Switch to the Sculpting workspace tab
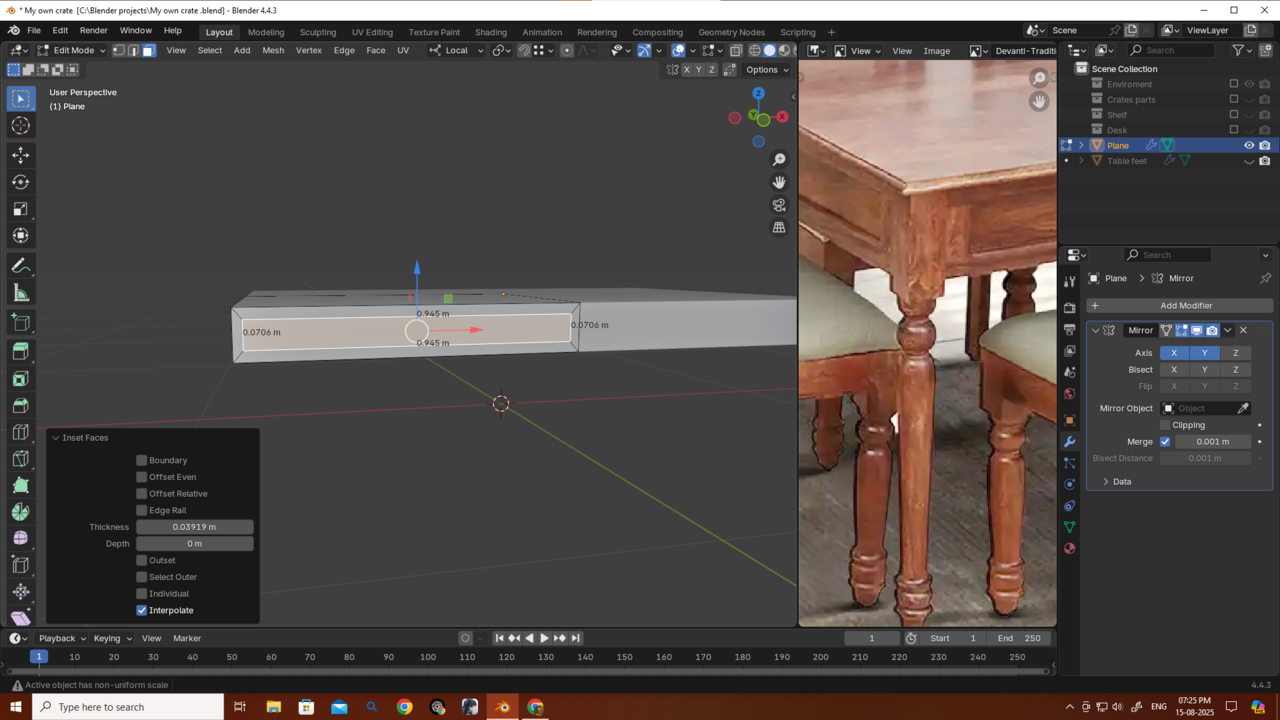 317,32
